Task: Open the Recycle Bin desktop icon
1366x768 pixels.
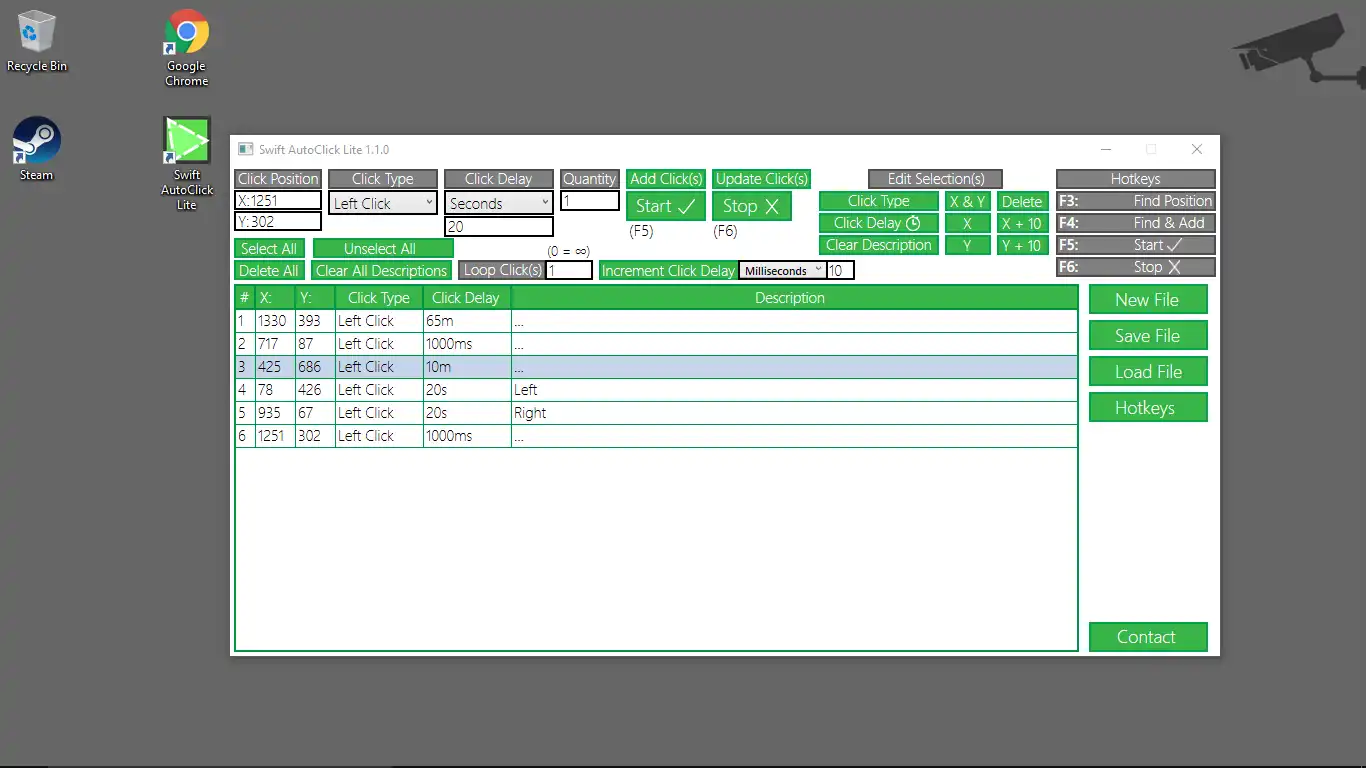Action: tap(36, 42)
